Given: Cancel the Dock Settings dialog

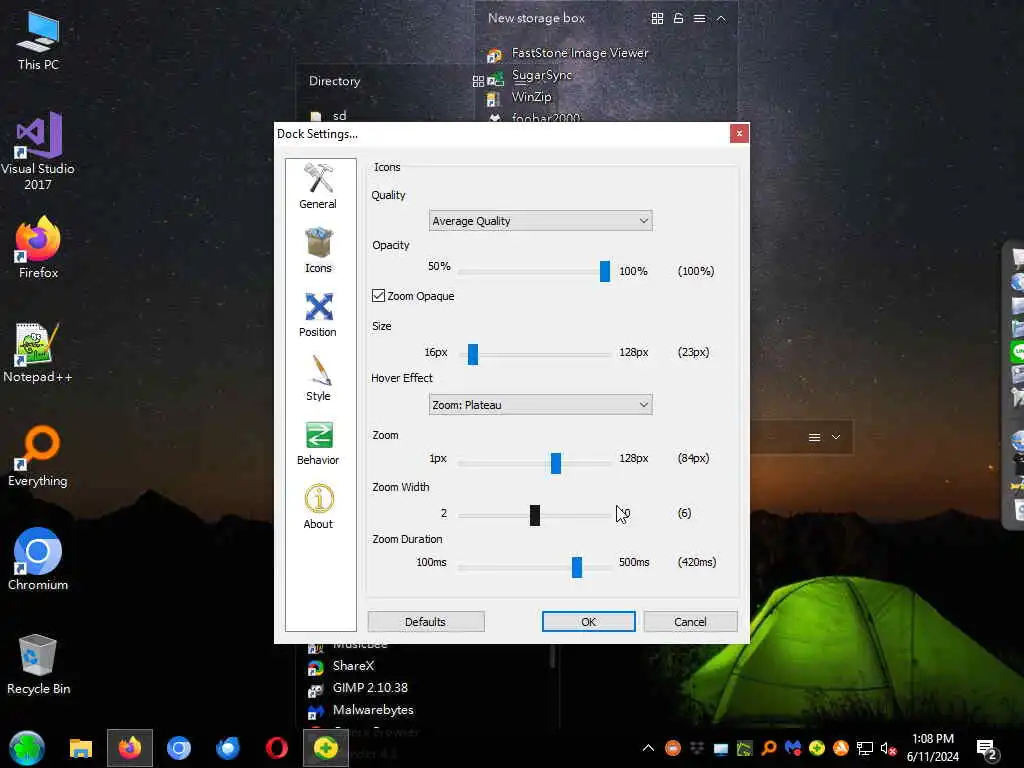Looking at the screenshot, I should pos(690,622).
